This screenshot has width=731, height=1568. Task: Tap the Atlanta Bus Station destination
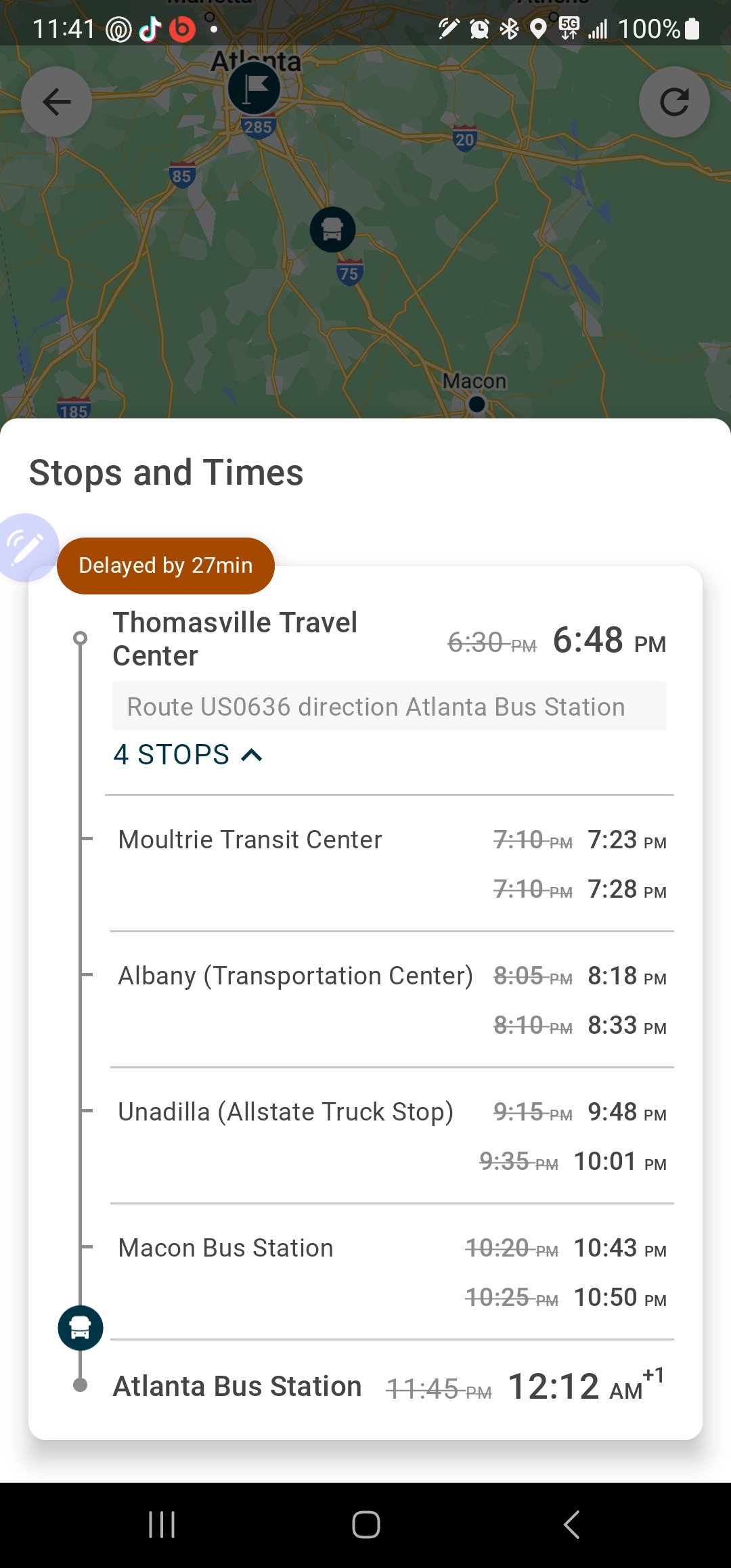[x=237, y=1386]
